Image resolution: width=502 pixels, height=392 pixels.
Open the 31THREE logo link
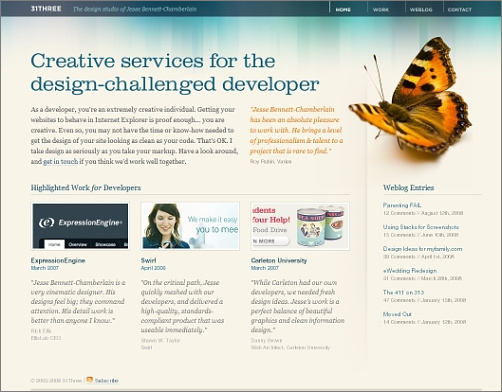coord(46,9)
